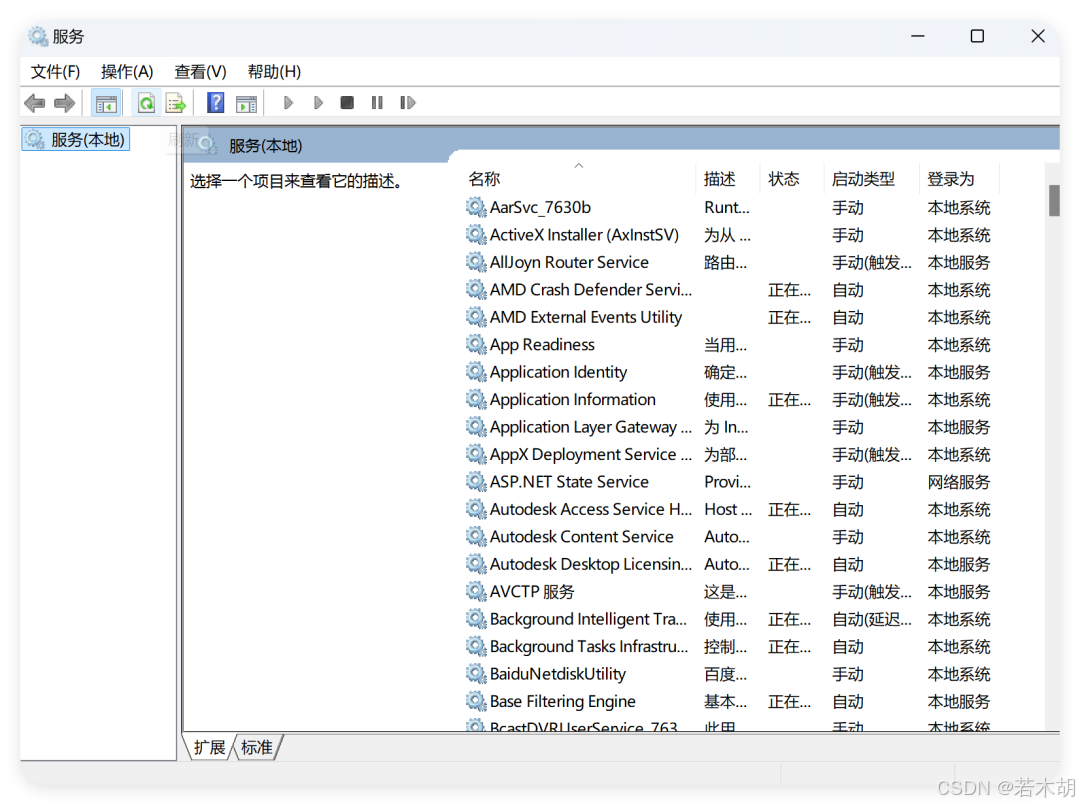Select the Autodesk Access Service Host row
This screenshot has width=1080, height=805.
pos(591,509)
